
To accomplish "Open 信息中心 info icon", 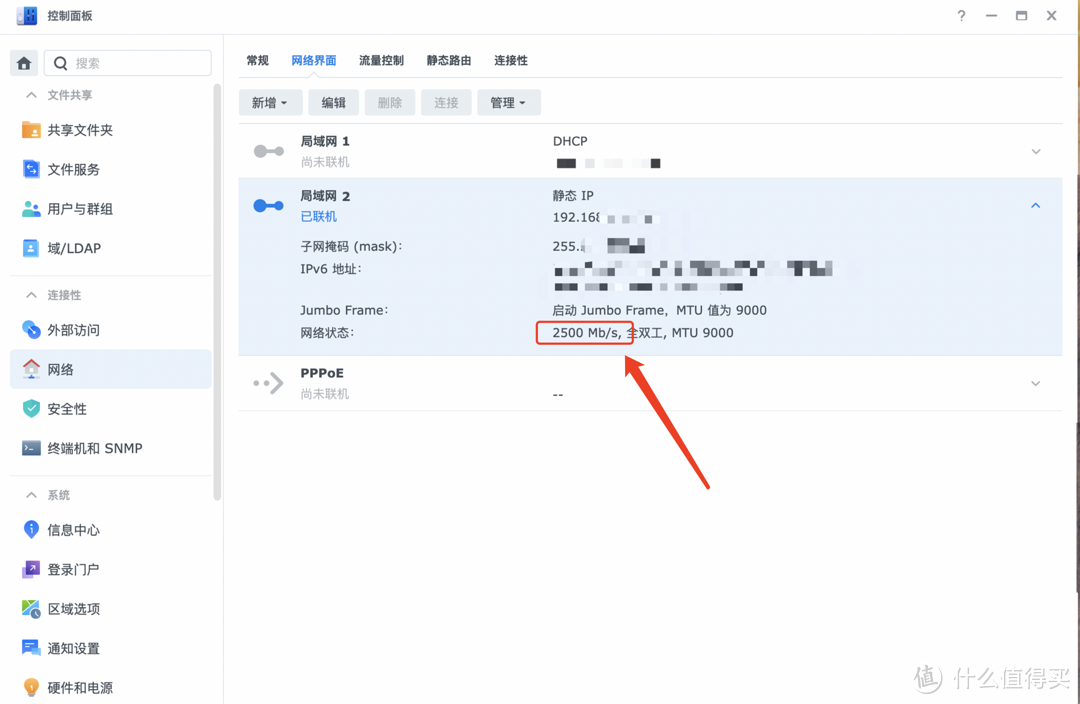I will (x=31, y=529).
